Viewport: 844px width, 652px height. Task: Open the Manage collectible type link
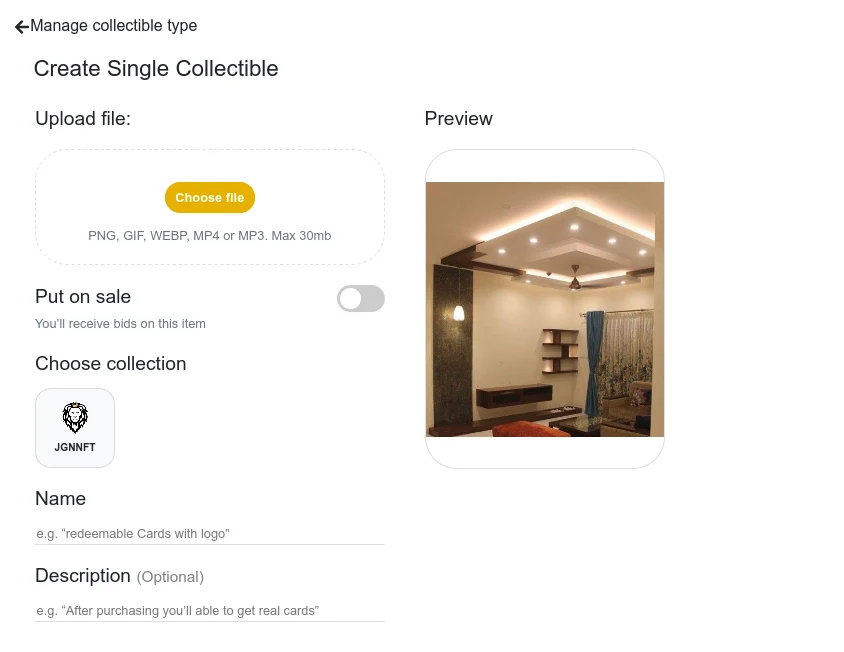pyautogui.click(x=114, y=25)
